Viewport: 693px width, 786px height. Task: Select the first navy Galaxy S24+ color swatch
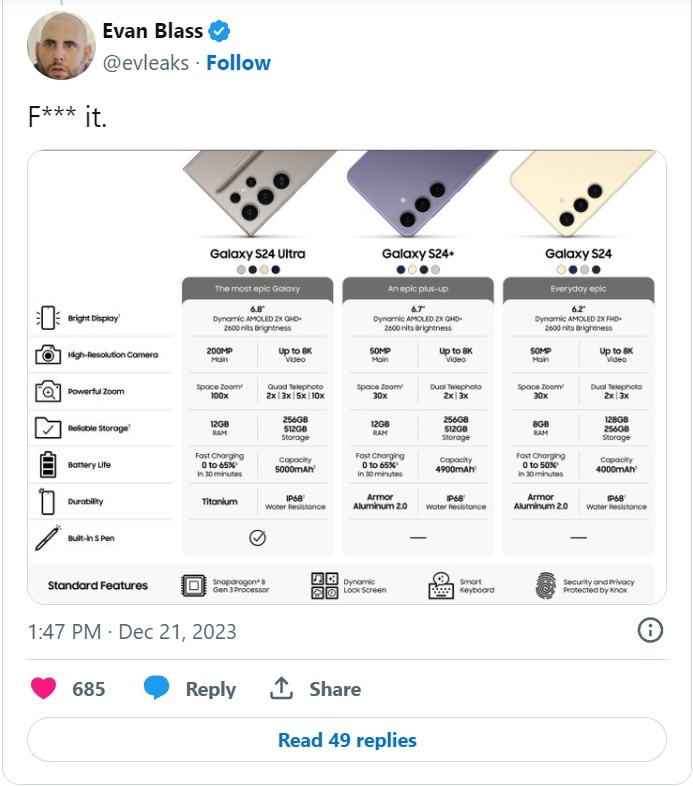400,269
